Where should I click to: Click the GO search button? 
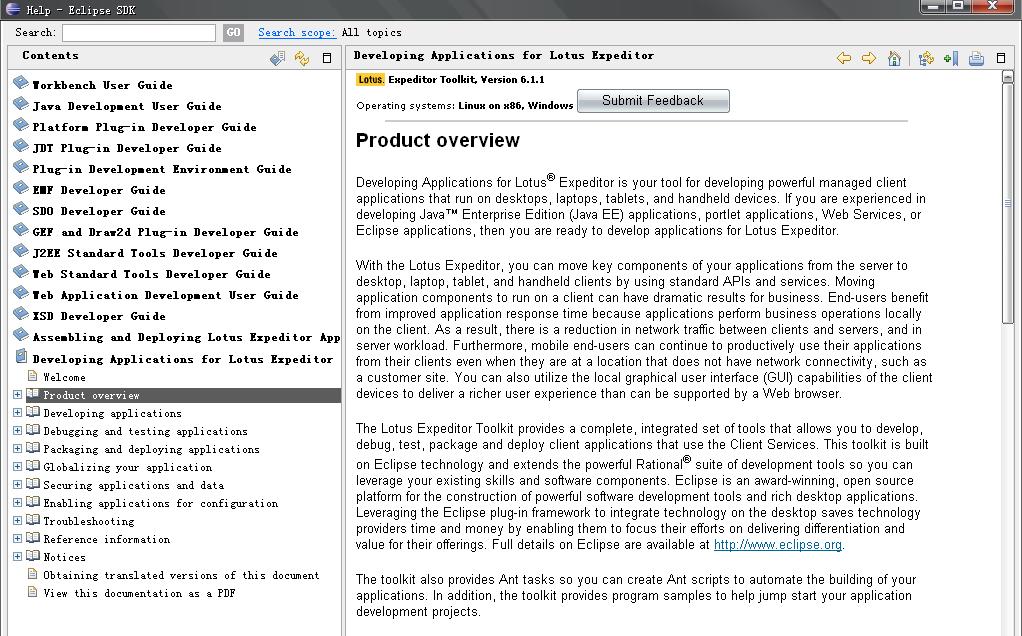point(233,33)
